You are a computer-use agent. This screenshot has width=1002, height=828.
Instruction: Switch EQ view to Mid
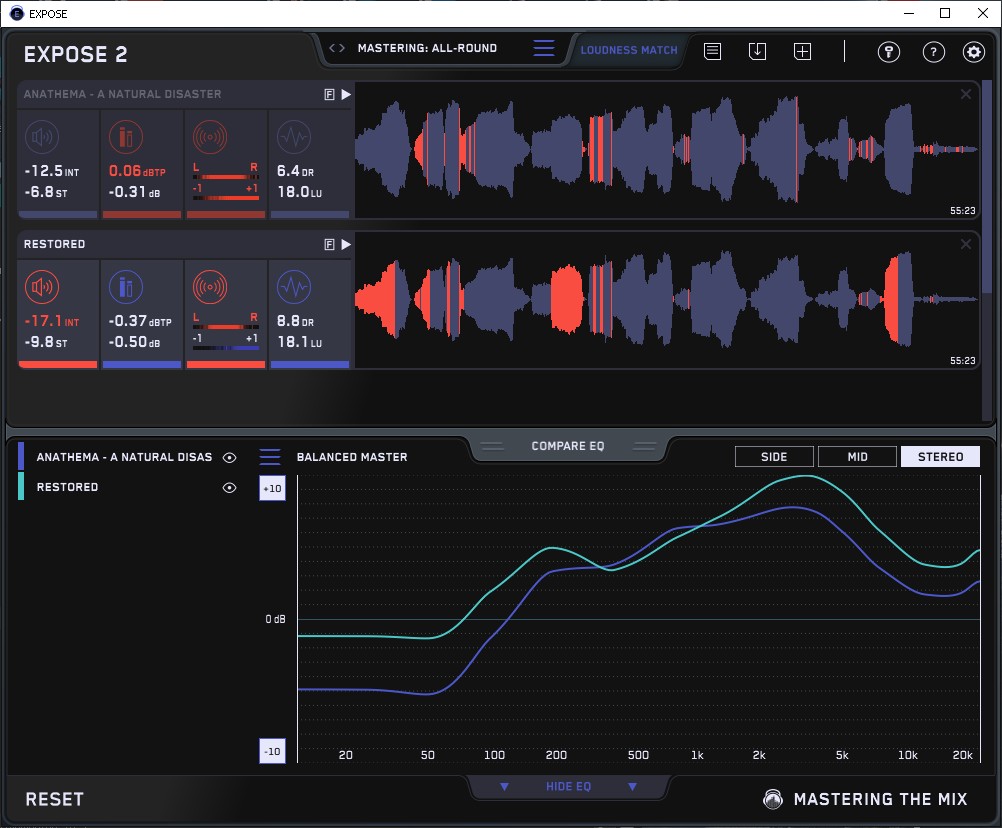point(857,457)
